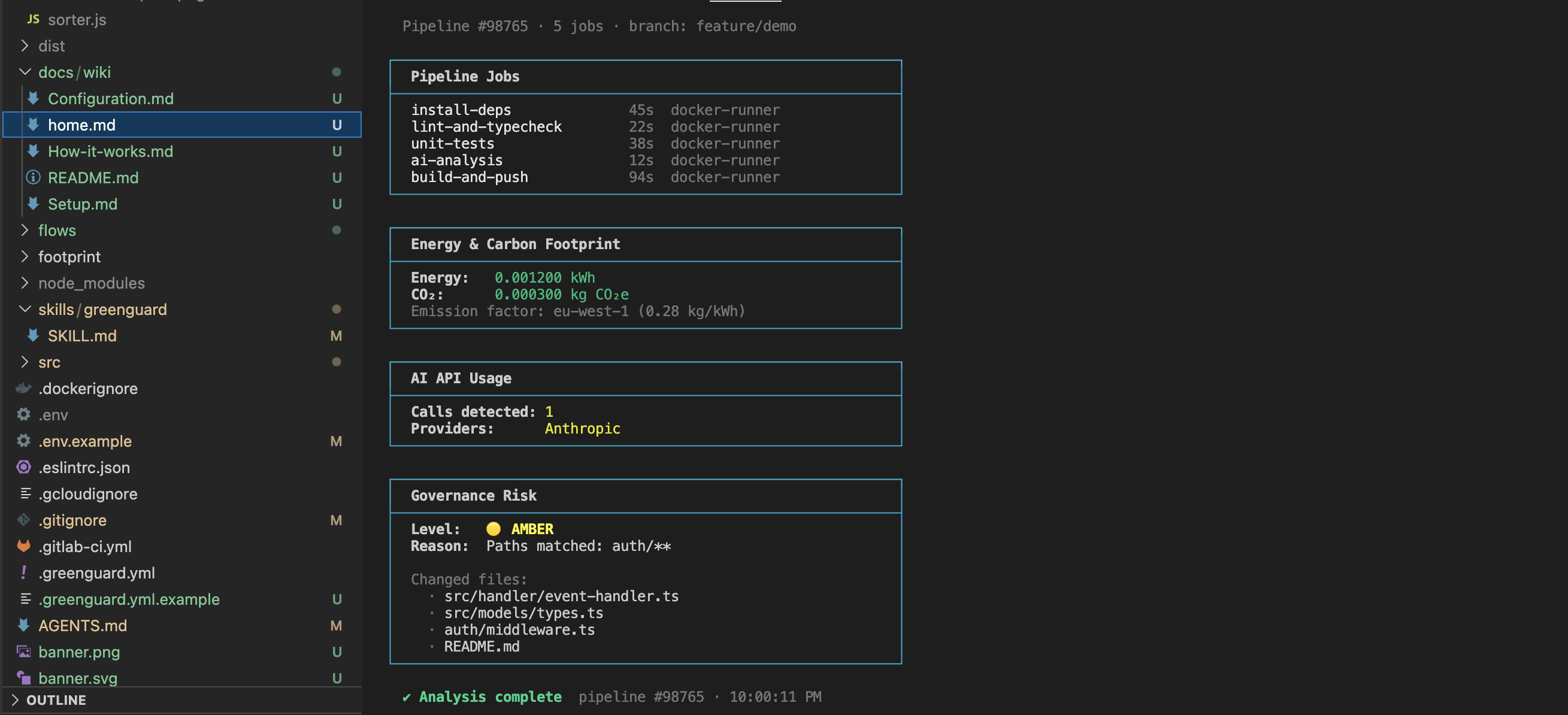The width and height of the screenshot is (1568, 715).
Task: Click the yellow AMBER risk indicator dot
Action: [x=493, y=528]
